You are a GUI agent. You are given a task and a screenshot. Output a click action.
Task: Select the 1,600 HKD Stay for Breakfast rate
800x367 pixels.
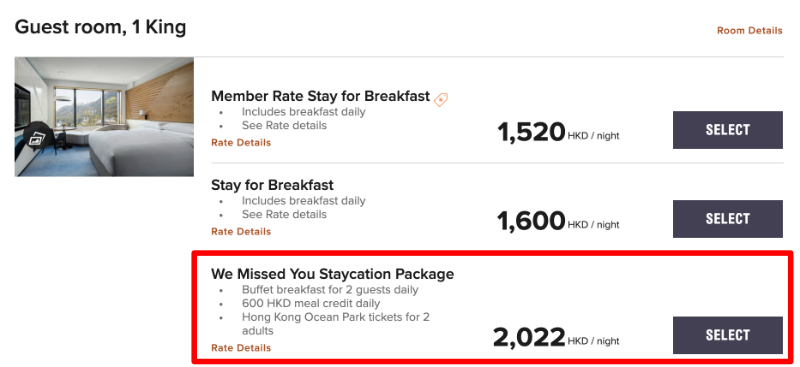tap(728, 219)
